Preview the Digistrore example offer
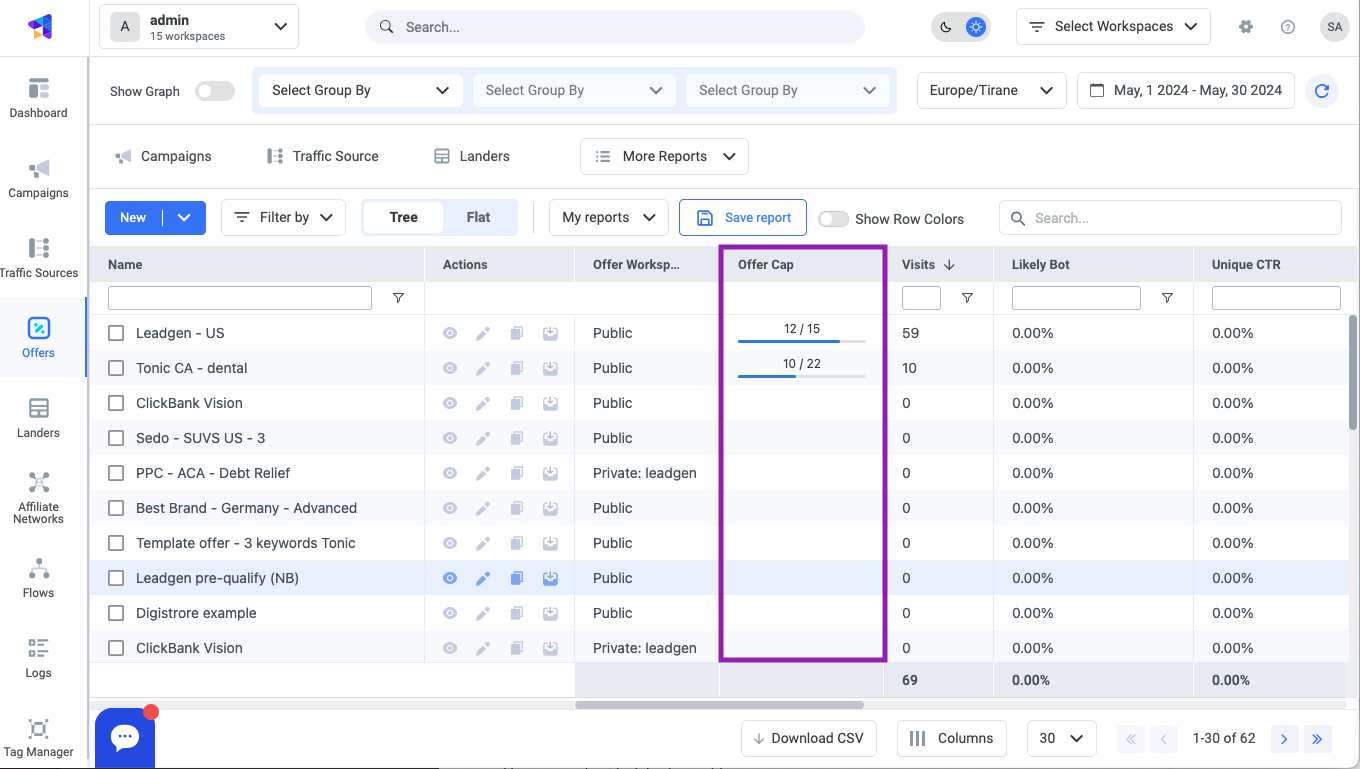 (x=450, y=613)
